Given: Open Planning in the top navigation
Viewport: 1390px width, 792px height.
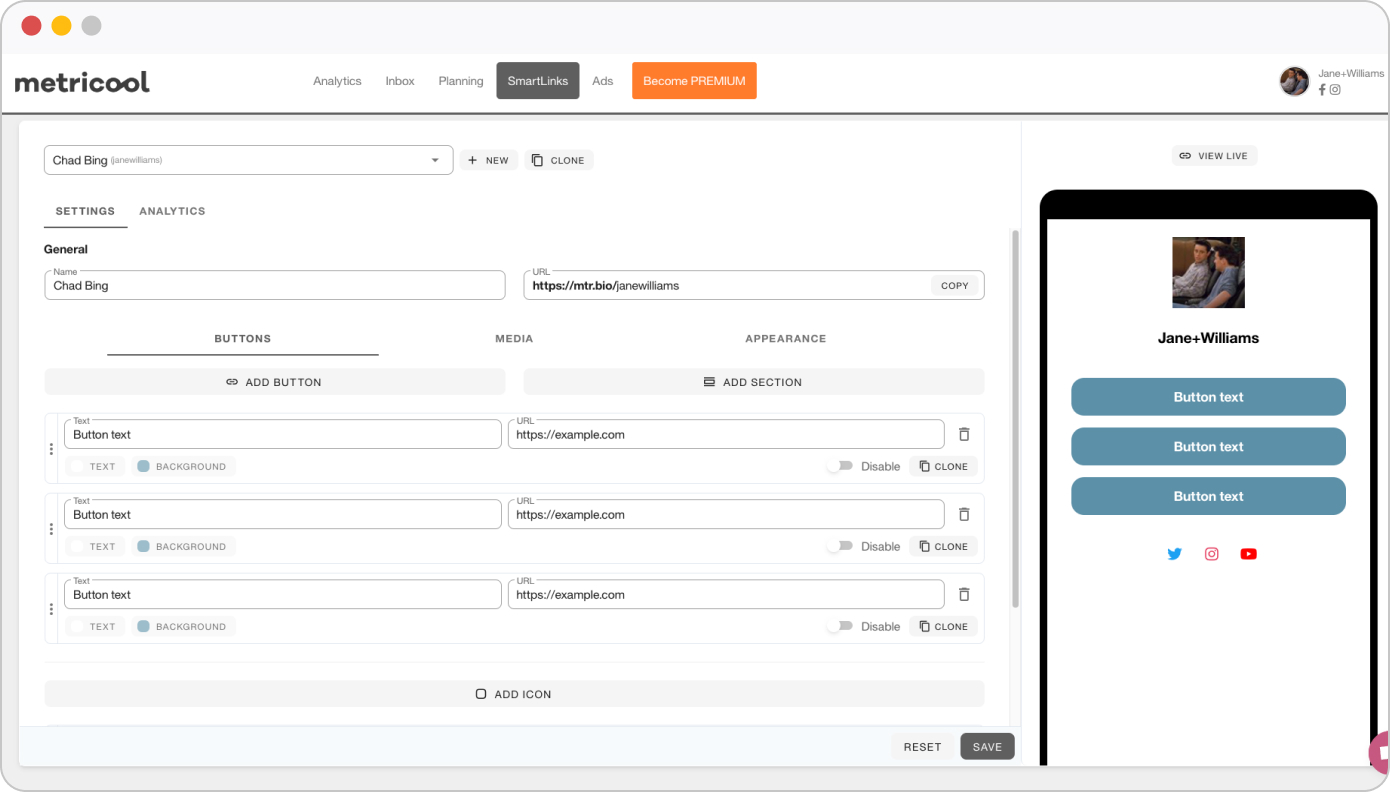Looking at the screenshot, I should [461, 81].
